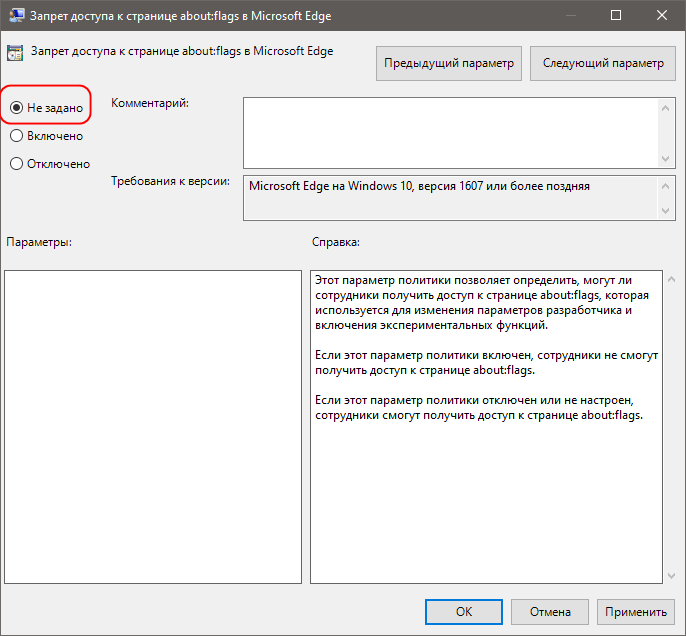Click the policy setting icon beside the heading
The image size is (686, 636).
tap(15, 53)
